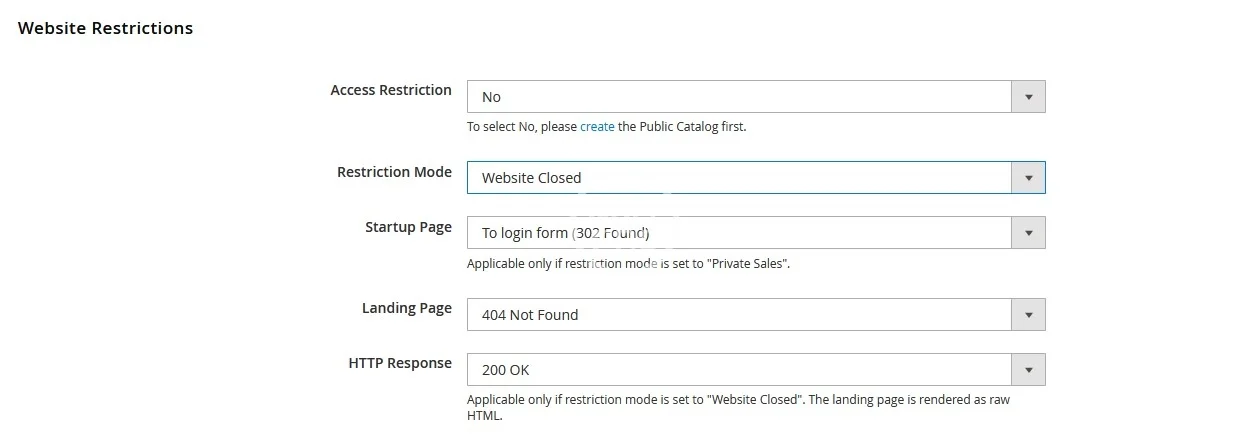Click the Landing Page field label
The height and width of the screenshot is (446, 1249).
(406, 308)
